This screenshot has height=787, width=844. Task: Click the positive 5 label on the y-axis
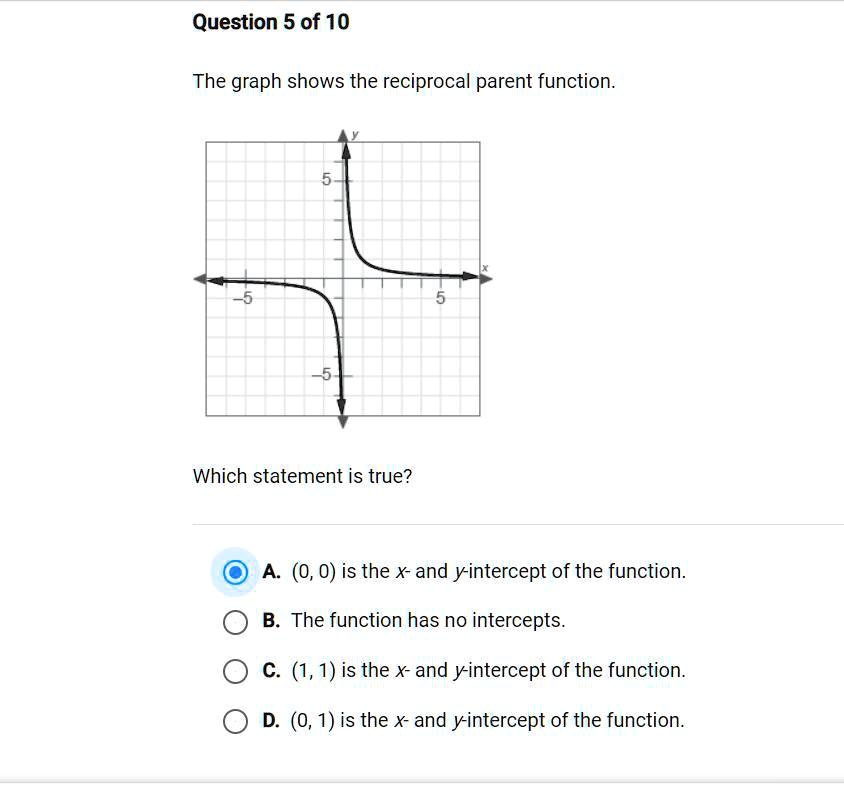pyautogui.click(x=326, y=180)
